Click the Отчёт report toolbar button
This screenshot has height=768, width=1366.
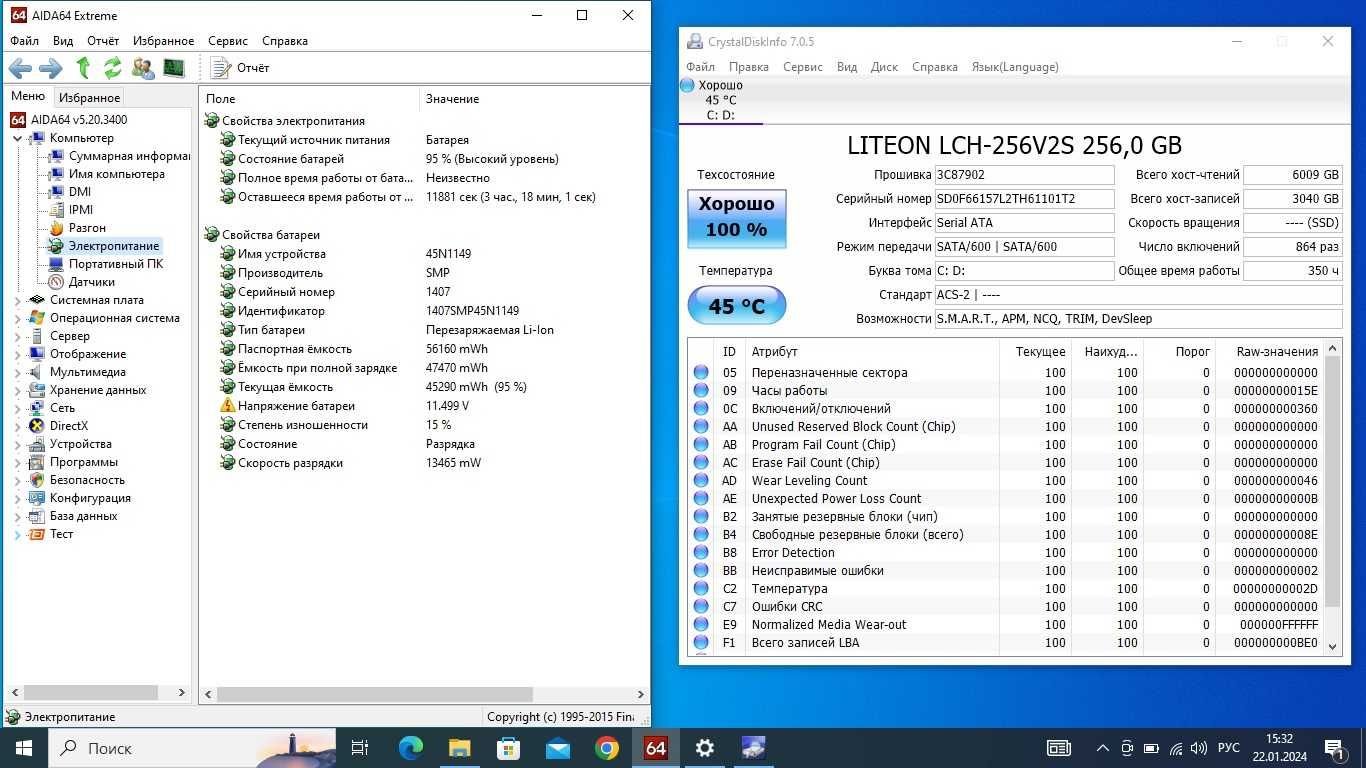(240, 68)
